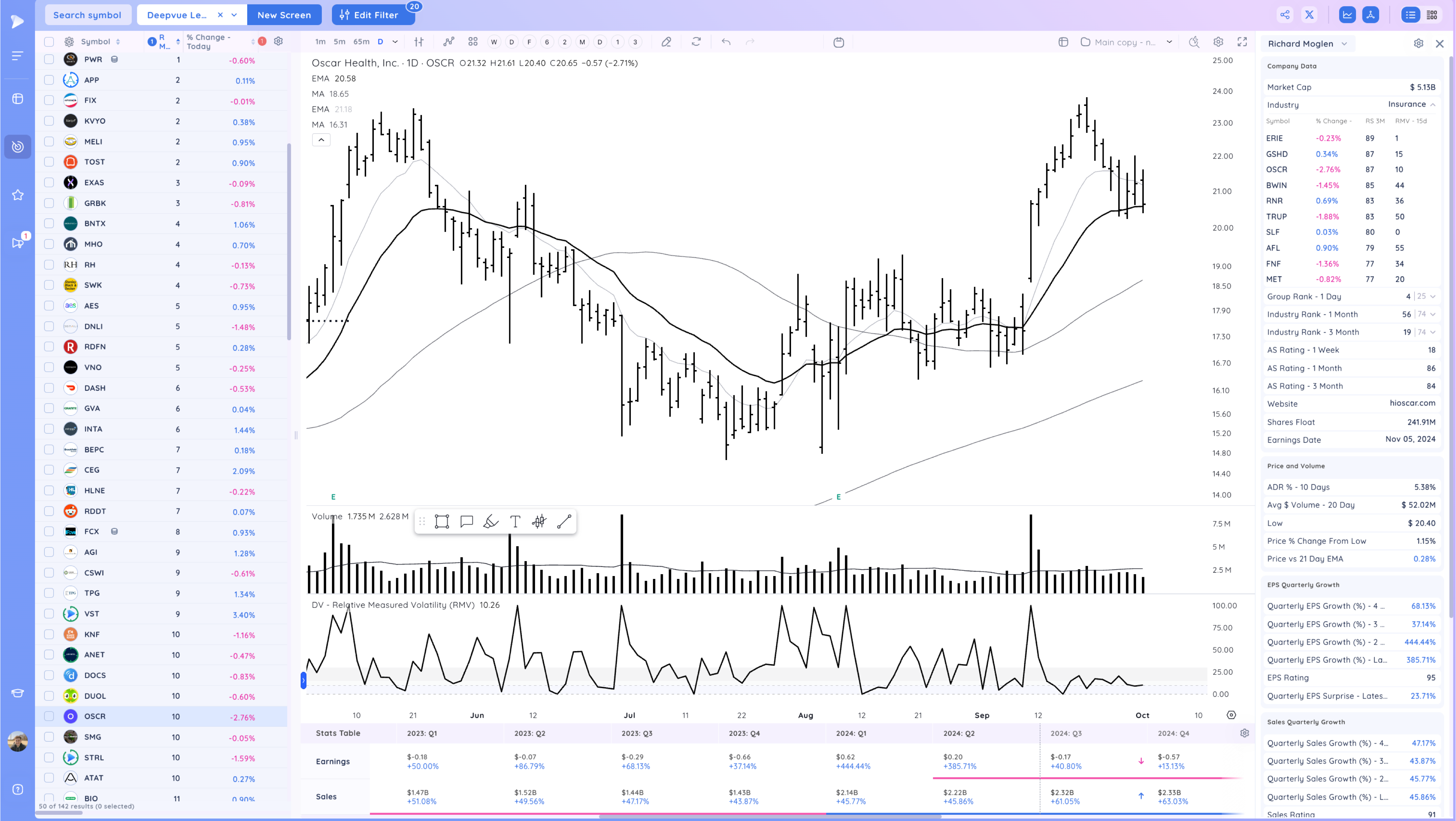Toggle the select-all checkbox in symbol header

click(x=49, y=42)
